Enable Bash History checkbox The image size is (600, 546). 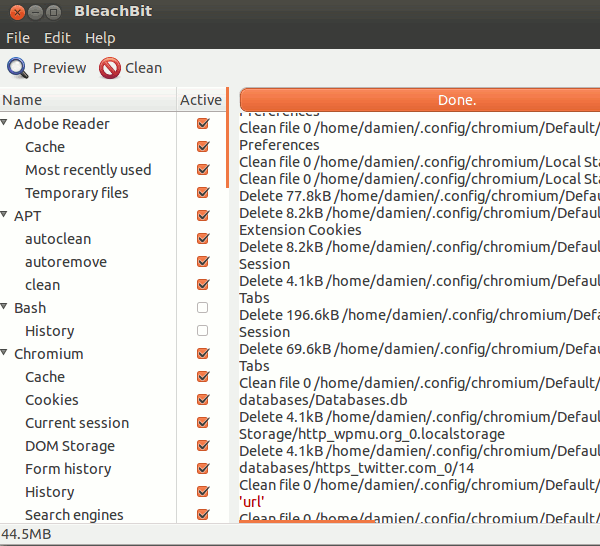click(x=202, y=331)
